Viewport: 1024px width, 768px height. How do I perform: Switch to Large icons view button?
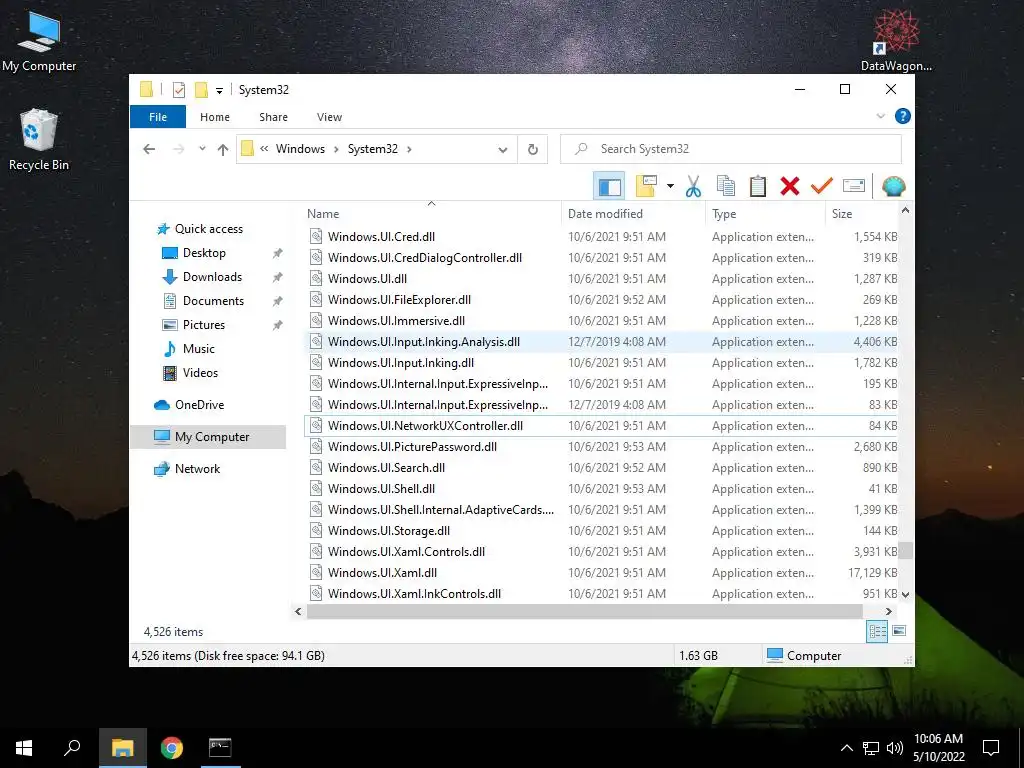coord(899,631)
